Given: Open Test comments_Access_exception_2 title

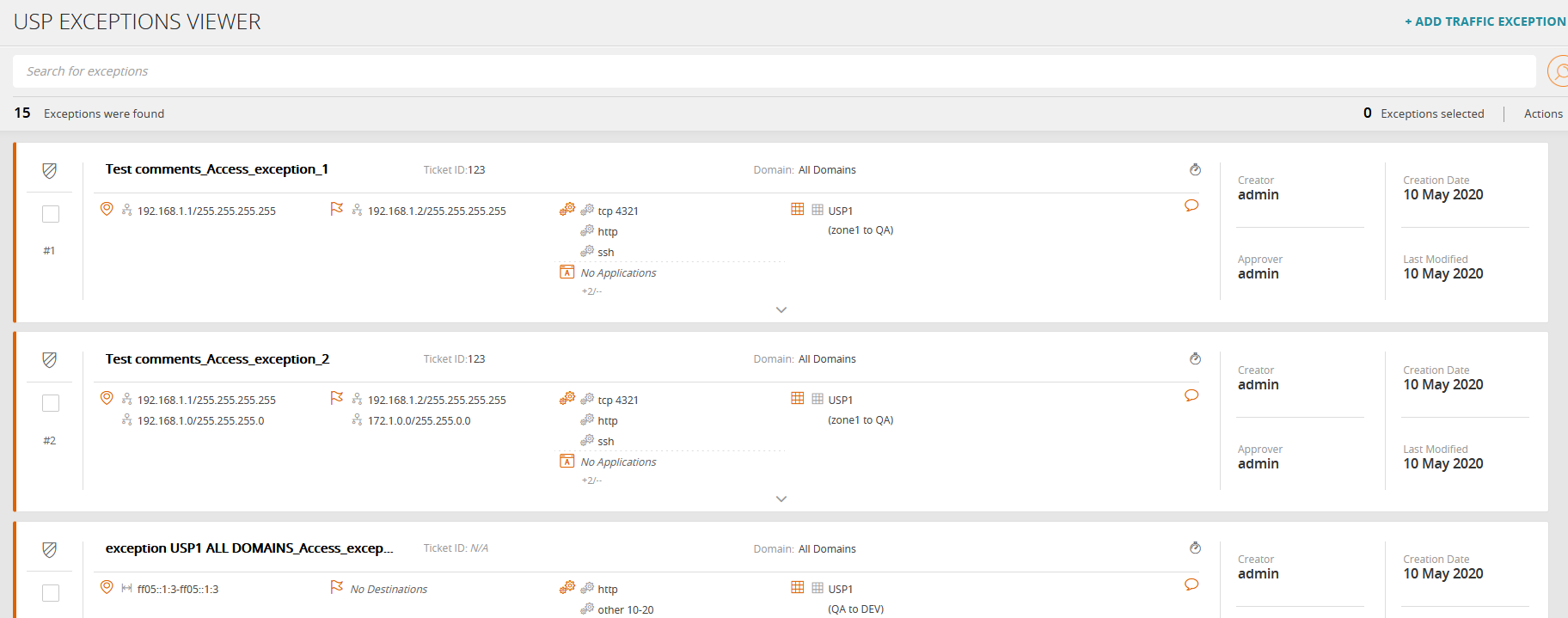Looking at the screenshot, I should coord(217,359).
